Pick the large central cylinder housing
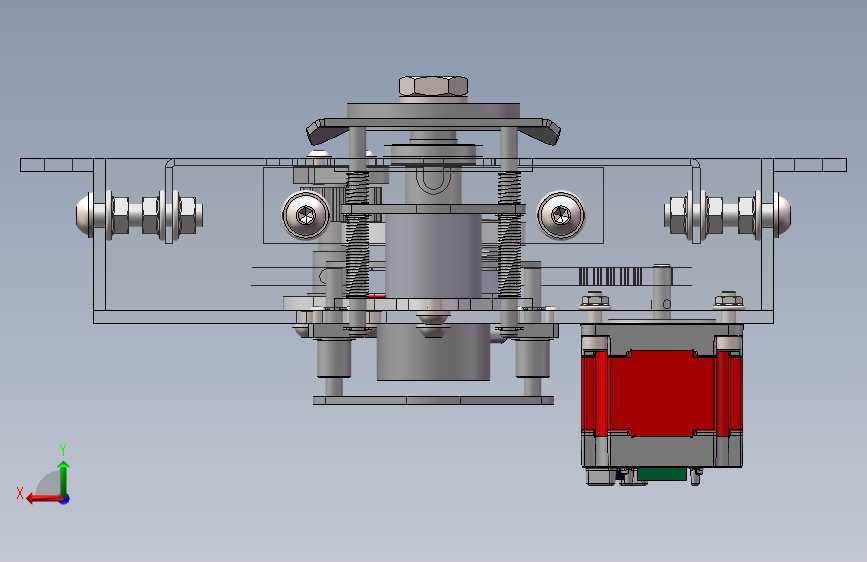 (434, 256)
